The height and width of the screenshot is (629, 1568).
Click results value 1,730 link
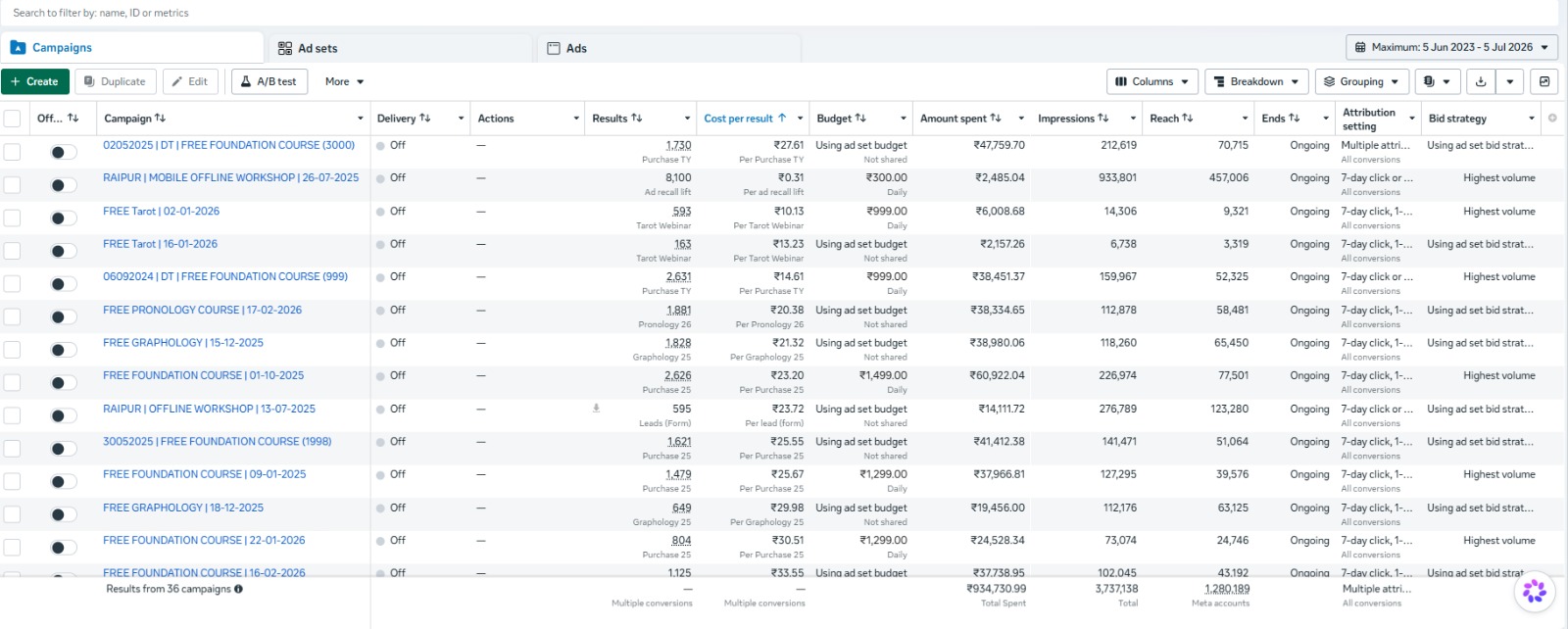point(678,145)
